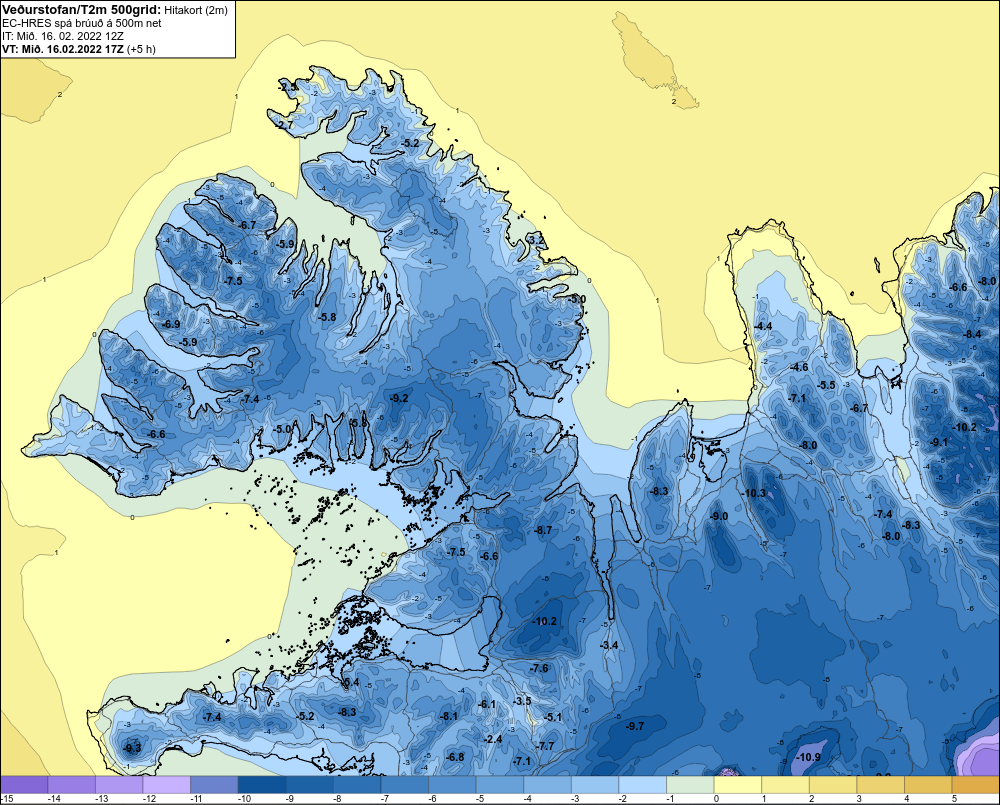Choose the legend color between -6 and -5
The width and height of the screenshot is (1000, 805).
click(452, 785)
